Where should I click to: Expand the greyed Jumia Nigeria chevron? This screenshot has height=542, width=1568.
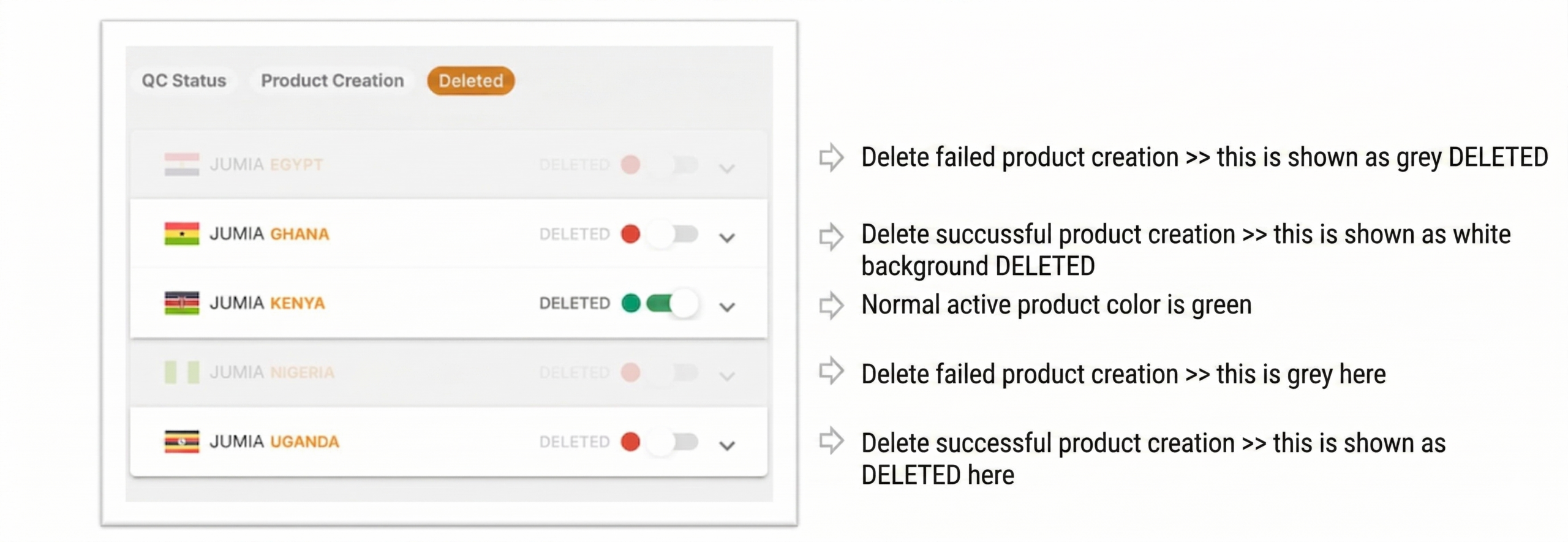click(x=727, y=376)
